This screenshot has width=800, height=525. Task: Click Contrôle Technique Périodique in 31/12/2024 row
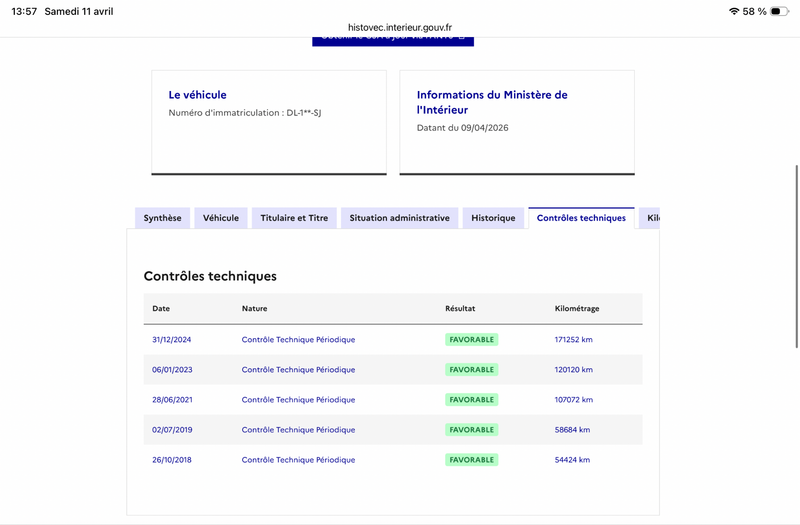[x=298, y=339]
